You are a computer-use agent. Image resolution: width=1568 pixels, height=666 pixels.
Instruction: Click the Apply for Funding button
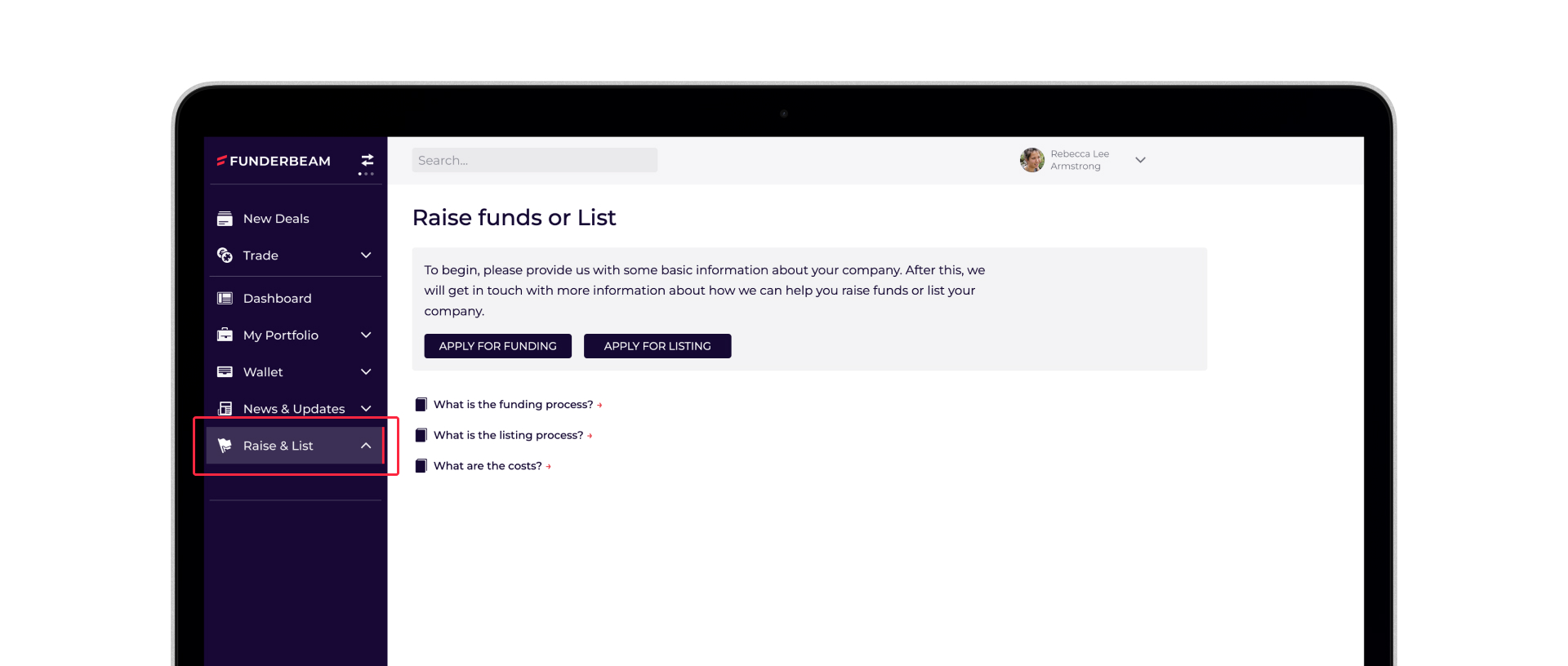(x=498, y=346)
